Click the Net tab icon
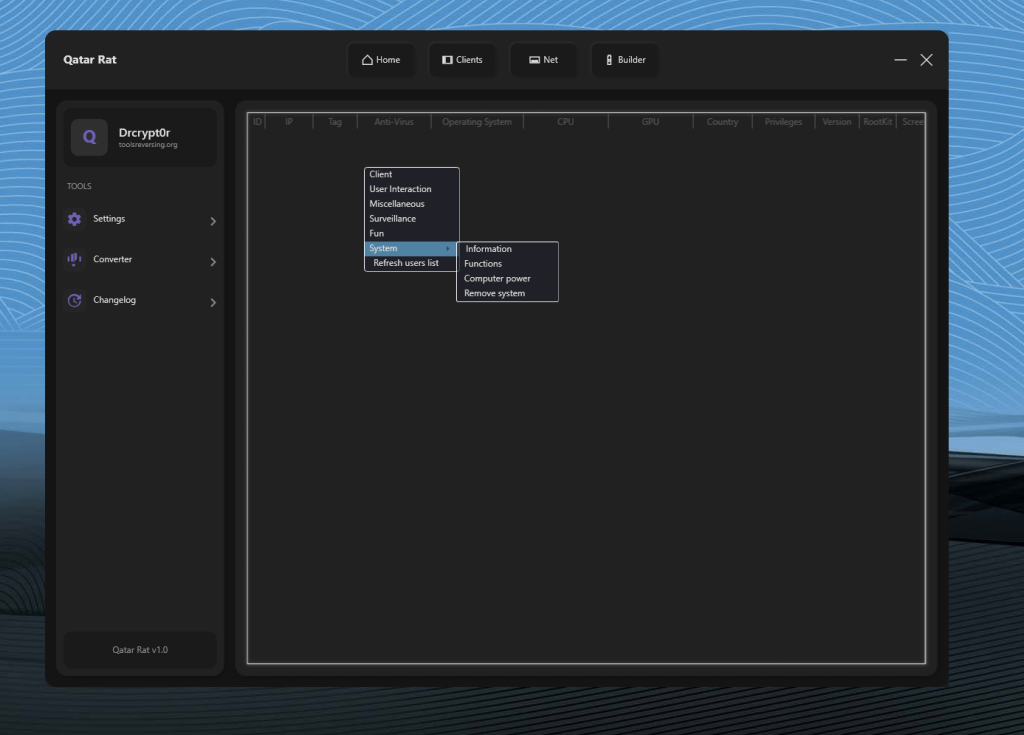 pos(534,60)
